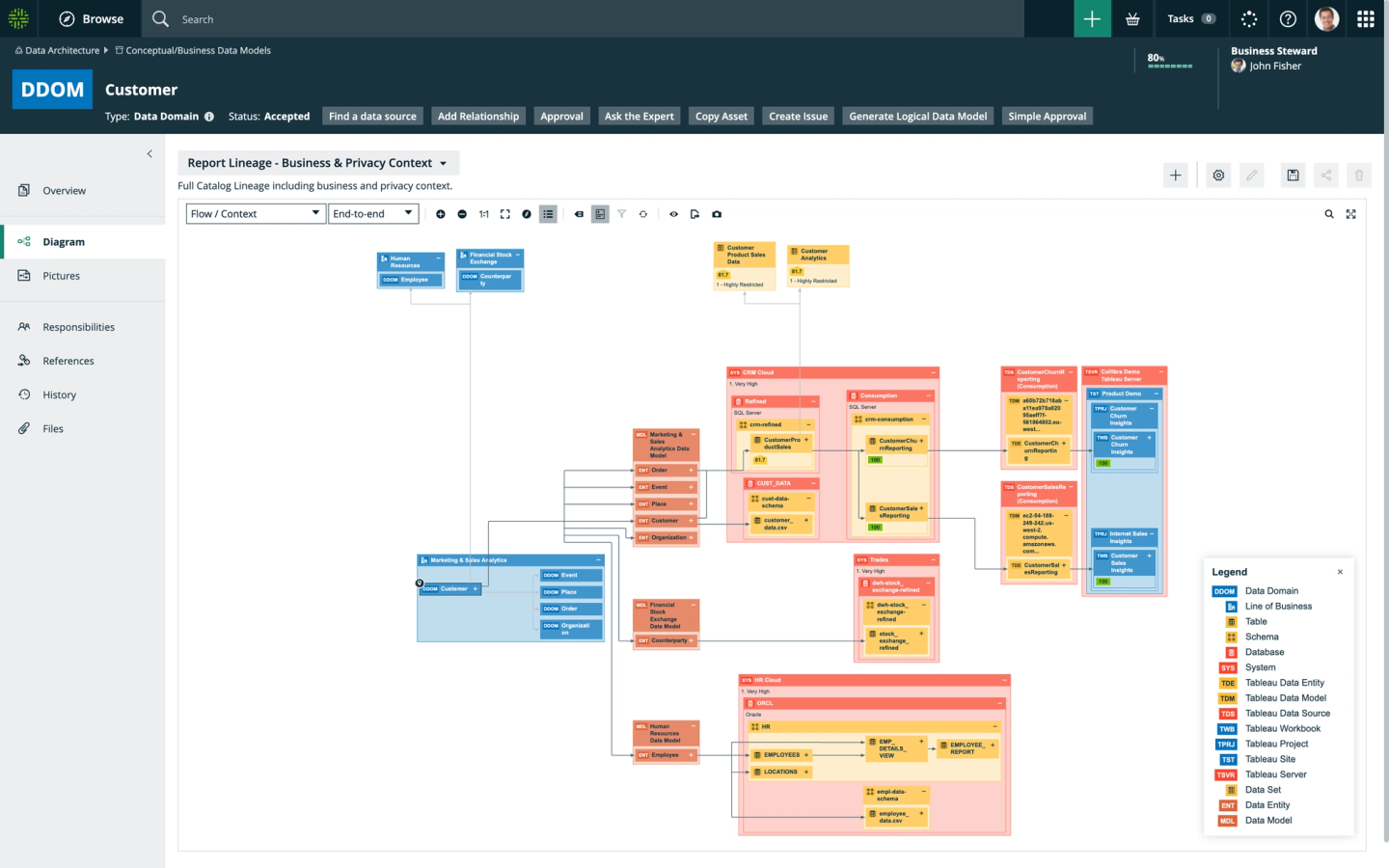This screenshot has width=1389, height=868.
Task: Click the fit-to-screen icon in diagram toolbar
Action: click(504, 214)
